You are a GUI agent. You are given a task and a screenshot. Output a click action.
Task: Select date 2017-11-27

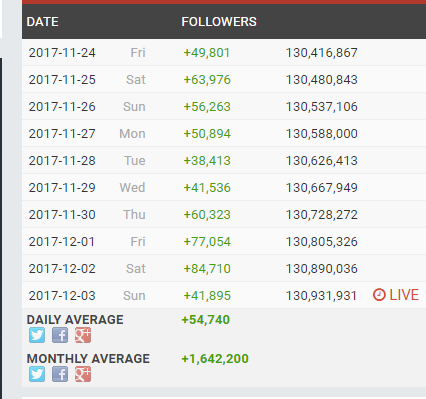(62, 134)
